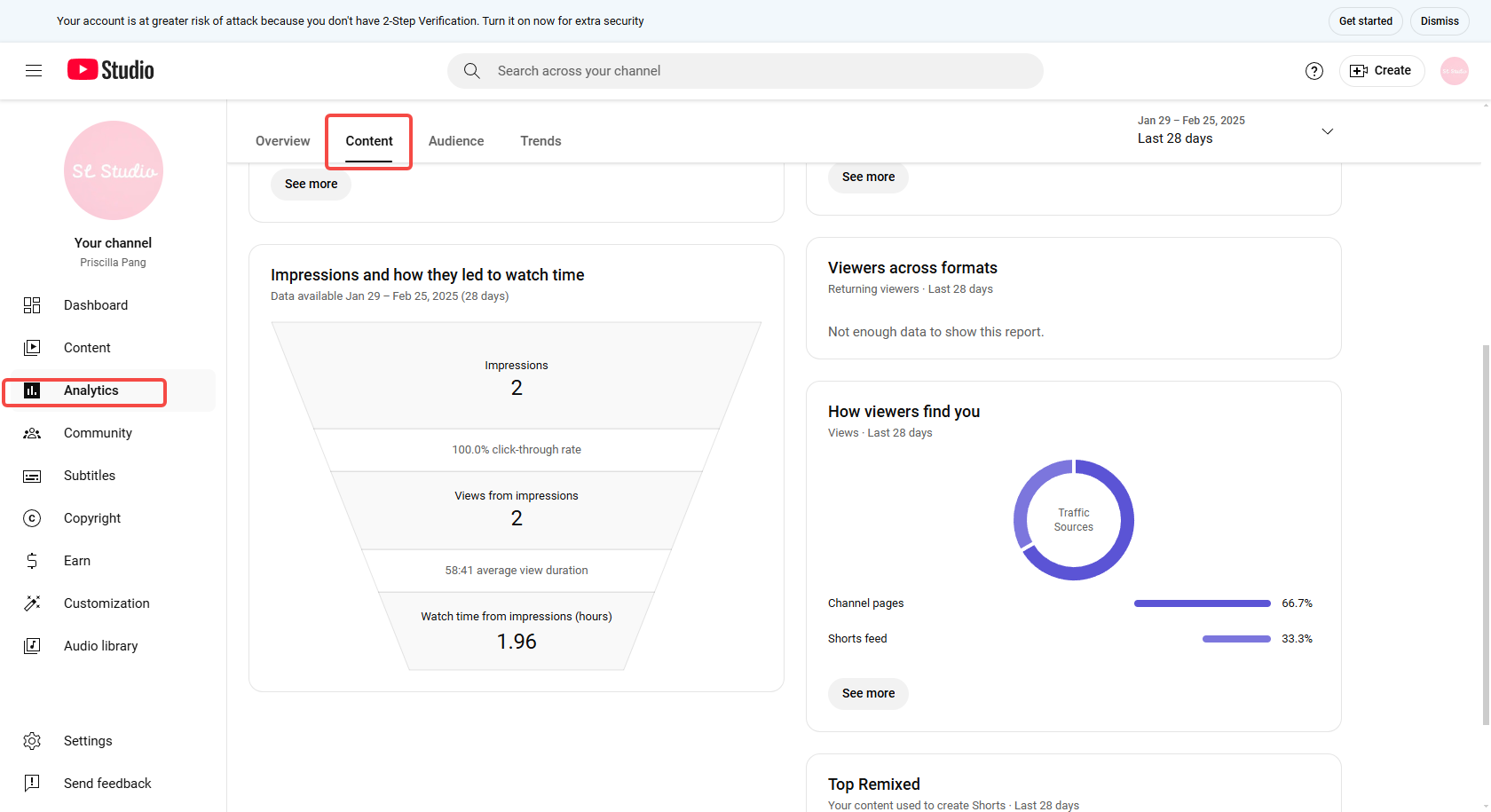Switch to the Audience tab
The width and height of the screenshot is (1491, 812).
455,140
